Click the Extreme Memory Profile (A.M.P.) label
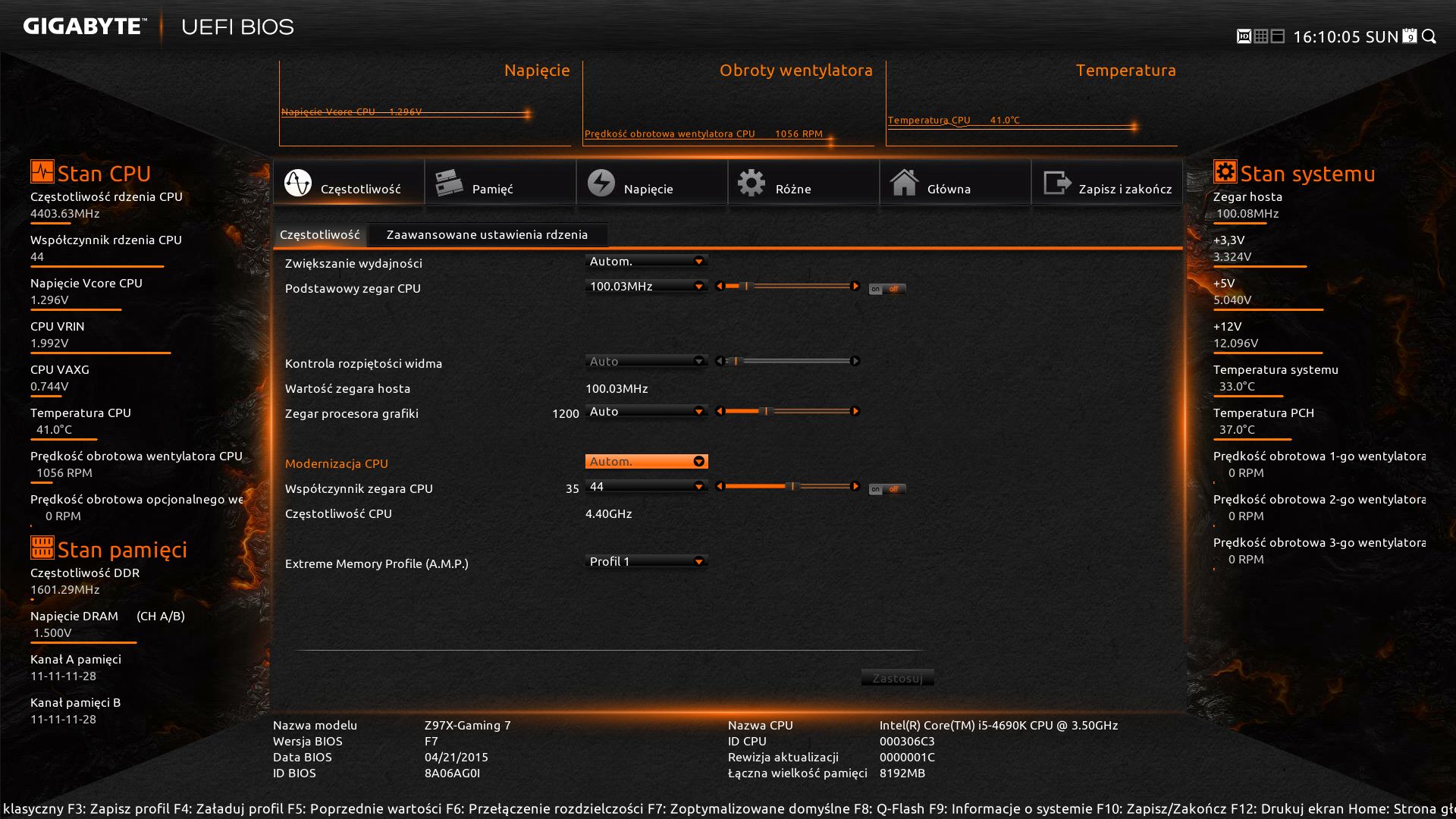Viewport: 1456px width, 819px height. (x=377, y=564)
